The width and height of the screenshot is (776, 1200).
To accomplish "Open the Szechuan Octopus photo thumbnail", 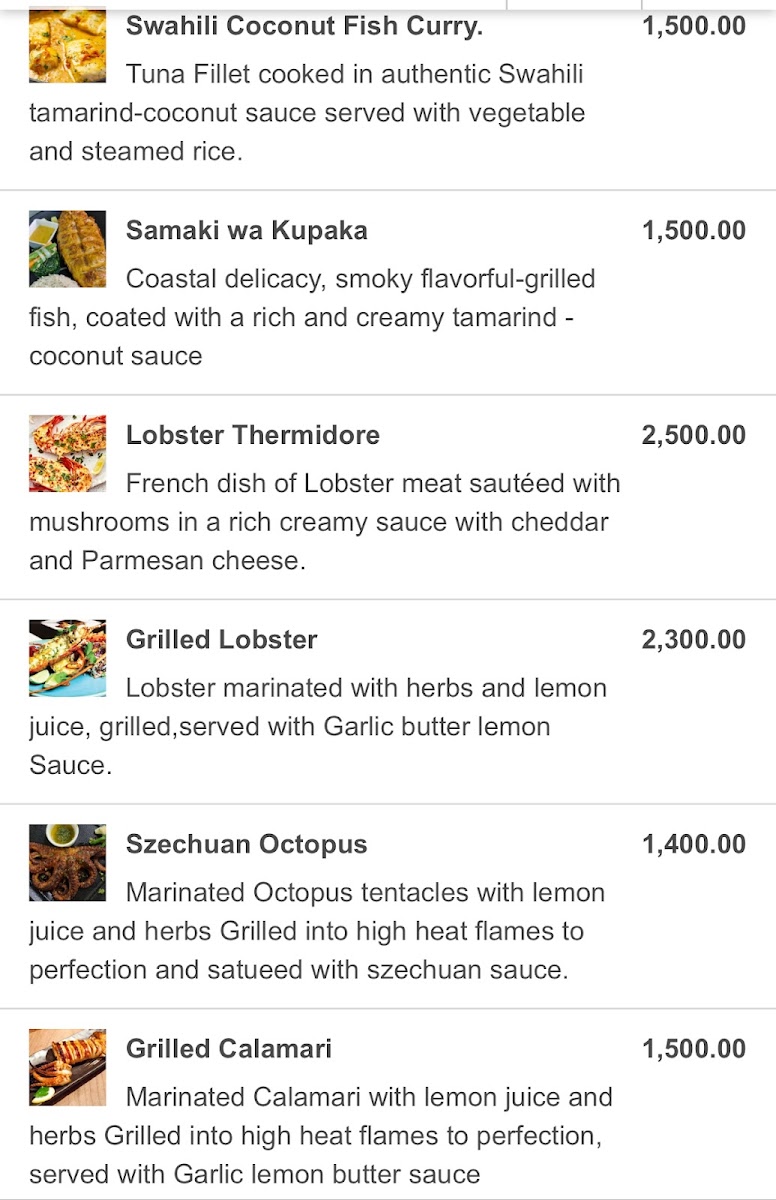I will tap(67, 862).
